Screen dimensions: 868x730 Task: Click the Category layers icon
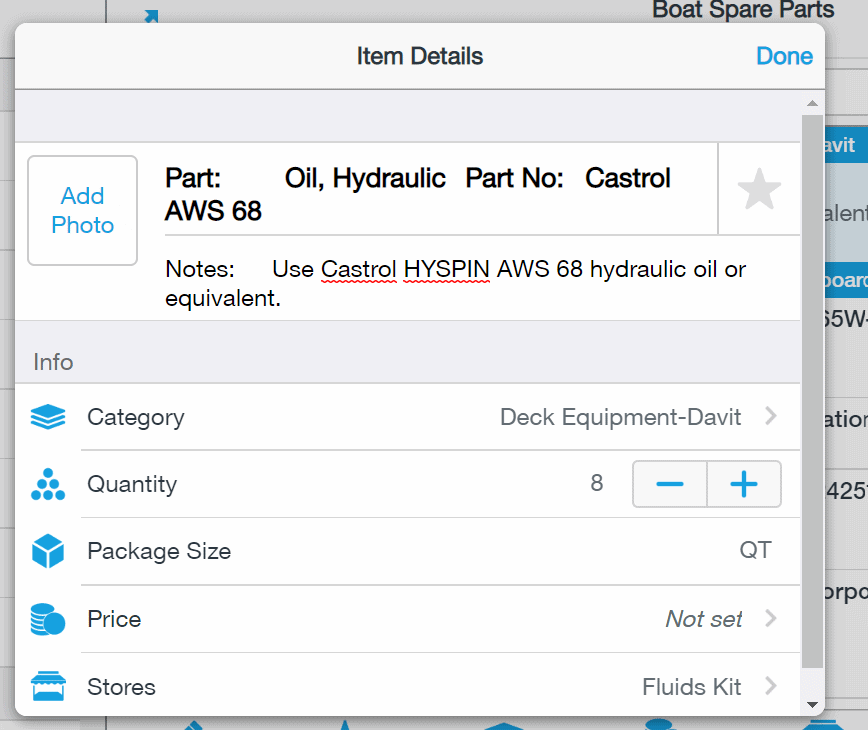tap(48, 417)
